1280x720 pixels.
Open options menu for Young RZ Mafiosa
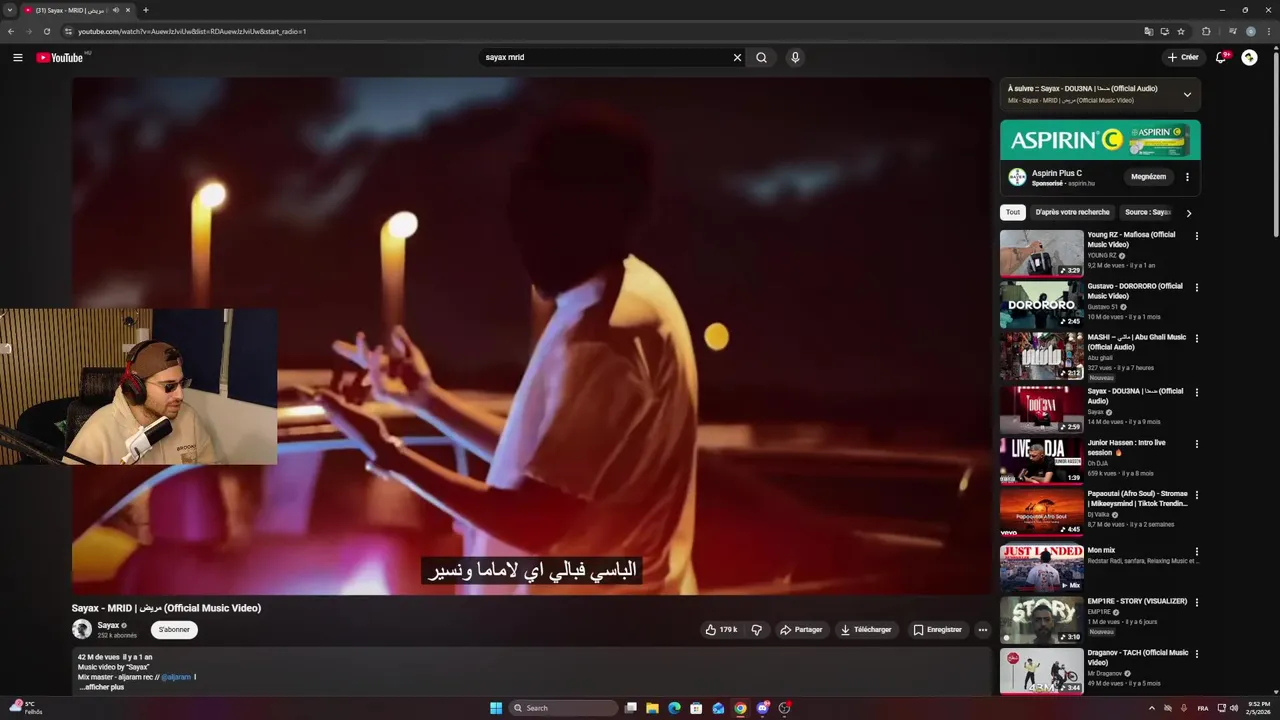click(x=1196, y=237)
